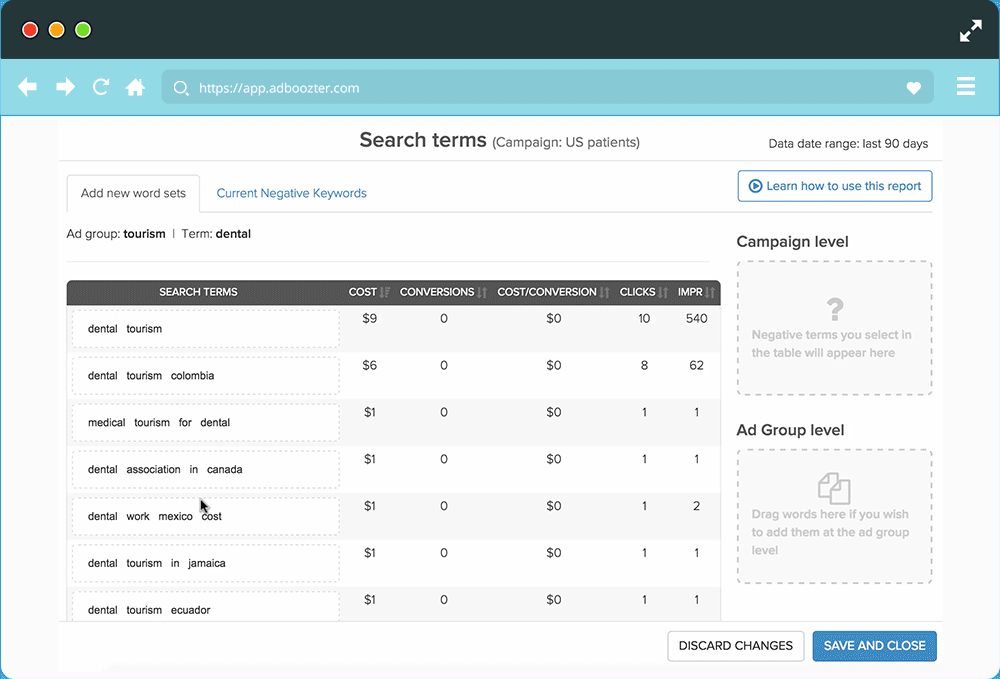Image resolution: width=1000 pixels, height=679 pixels.
Task: Click the green macOS maximize button
Action: 83,30
